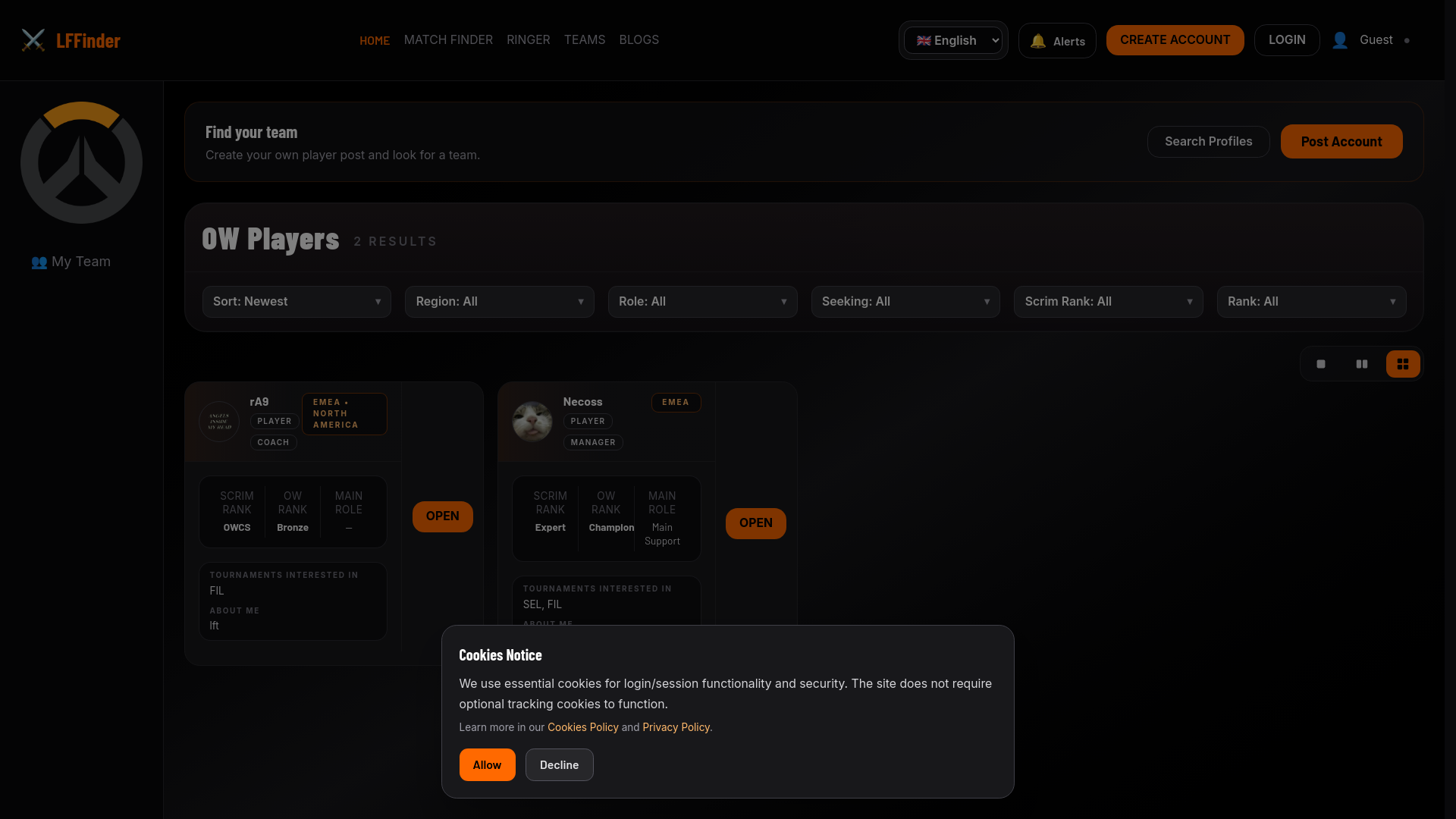Click the 2 RESULTS count label
The image size is (1456, 819).
click(x=395, y=242)
